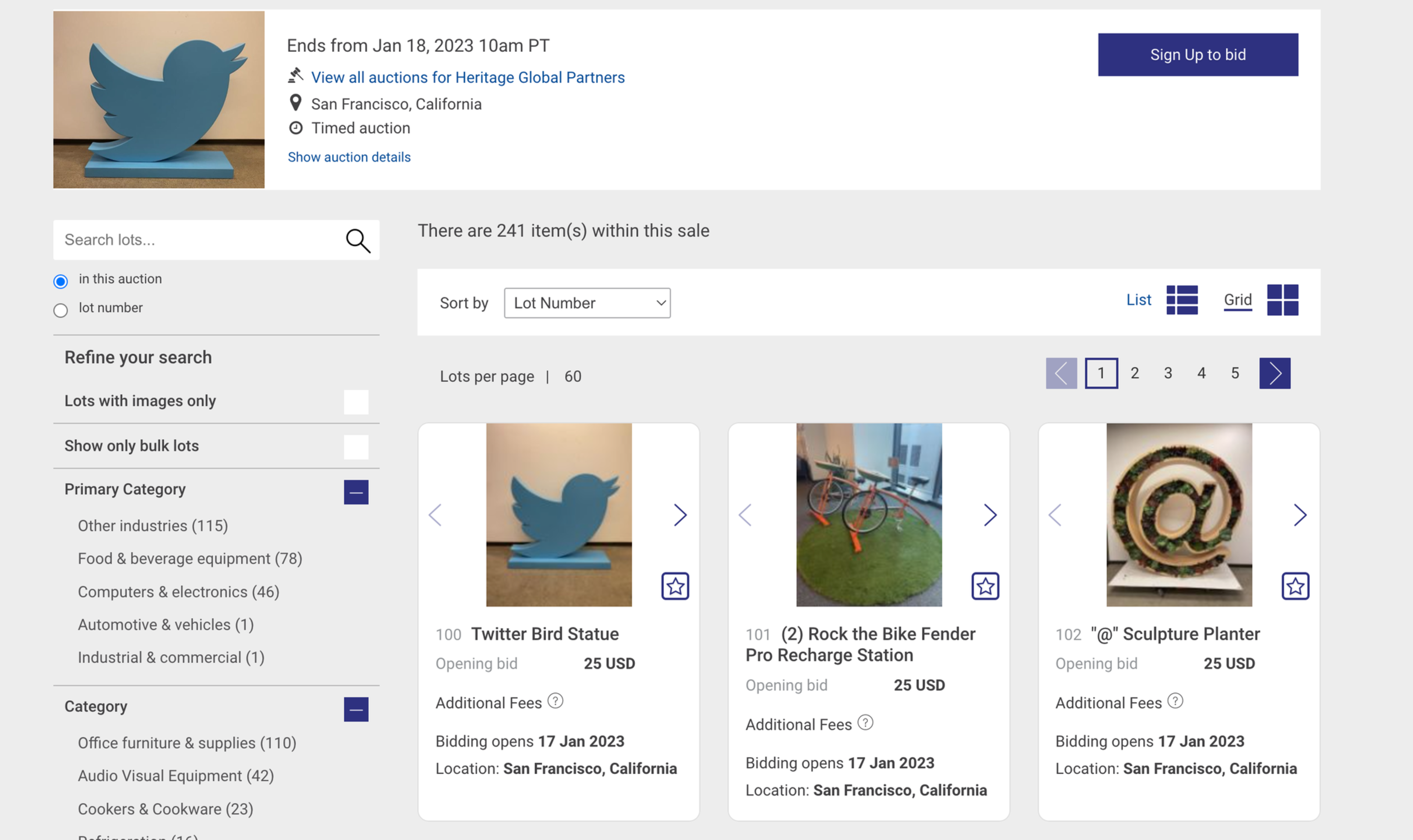Filter by Cookers & Cookware (23)
The height and width of the screenshot is (840, 1413).
(x=165, y=809)
